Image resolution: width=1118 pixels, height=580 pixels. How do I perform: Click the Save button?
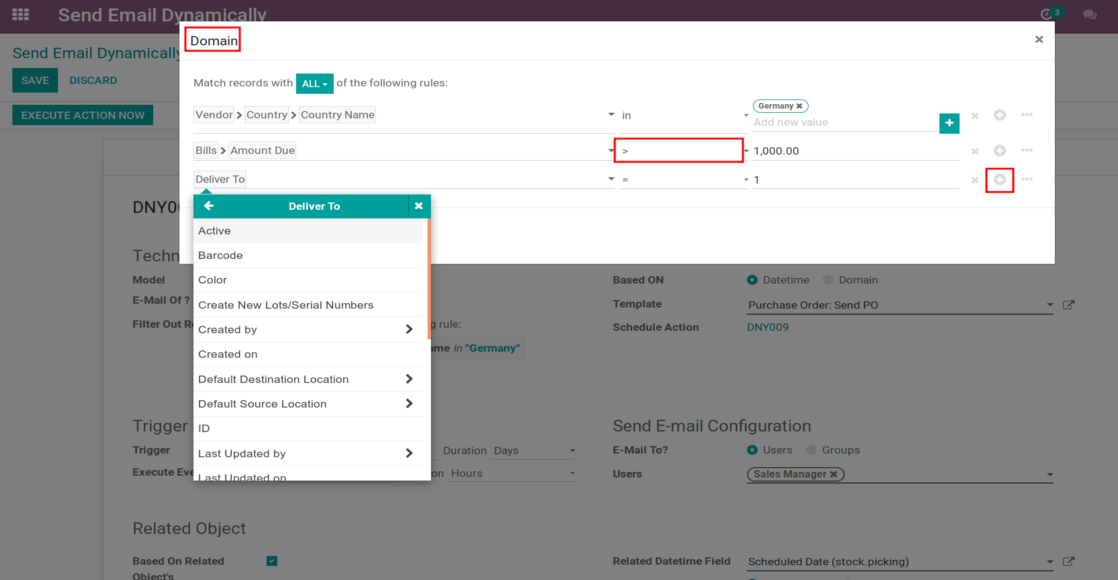[x=35, y=80]
